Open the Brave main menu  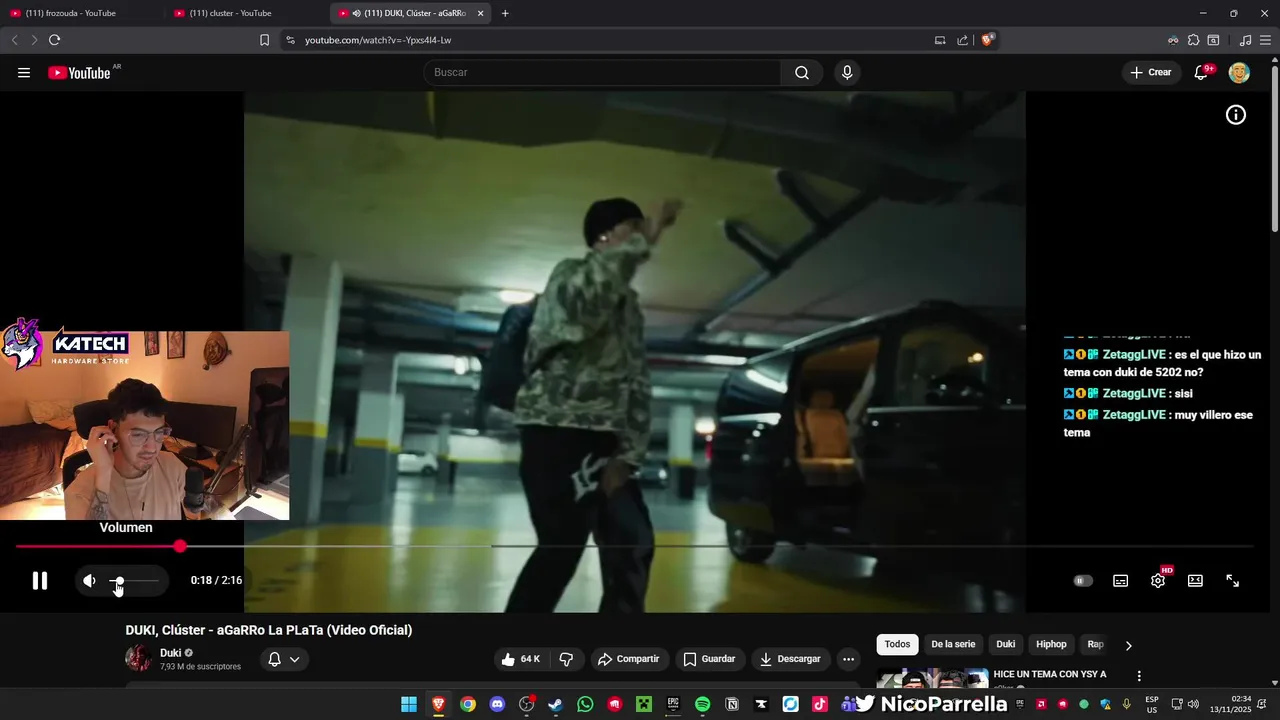point(1265,40)
